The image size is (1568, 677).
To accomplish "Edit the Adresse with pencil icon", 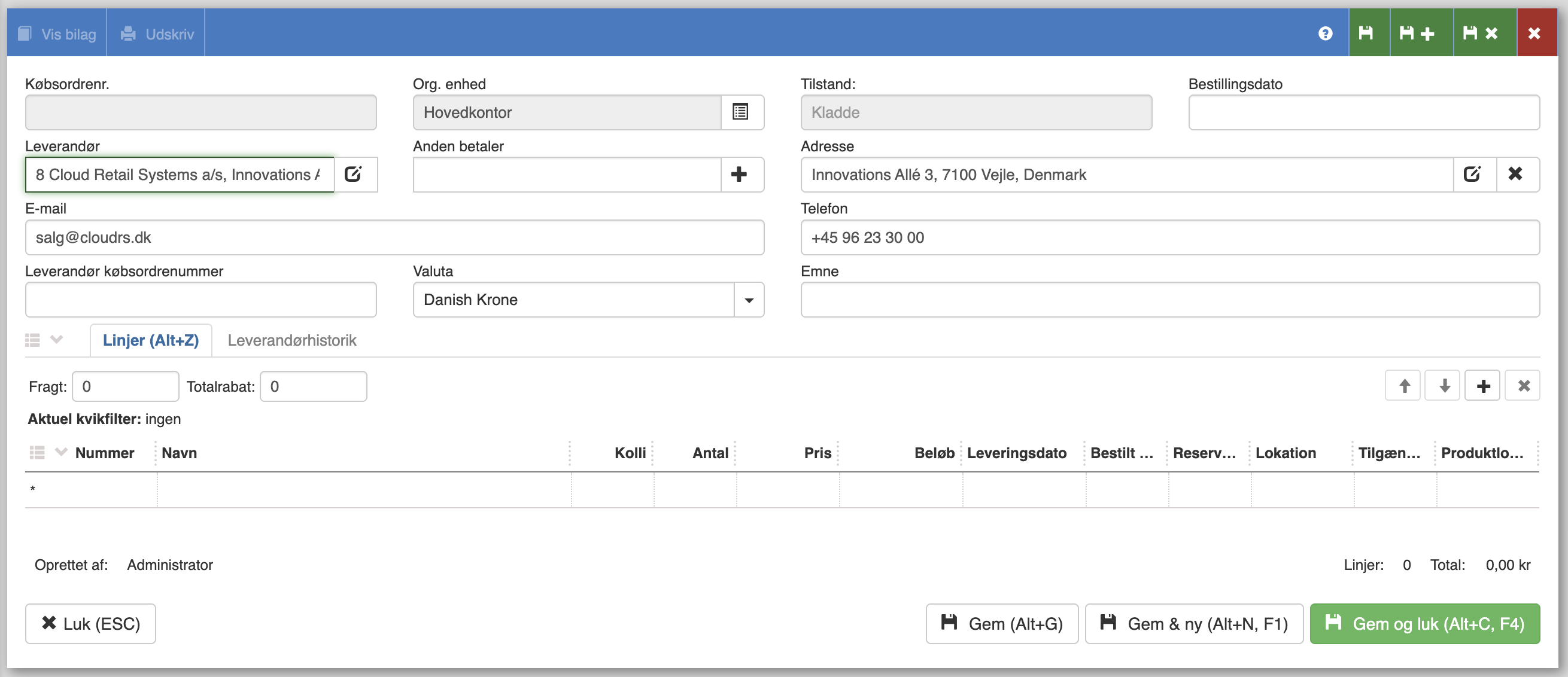I will (x=1473, y=175).
